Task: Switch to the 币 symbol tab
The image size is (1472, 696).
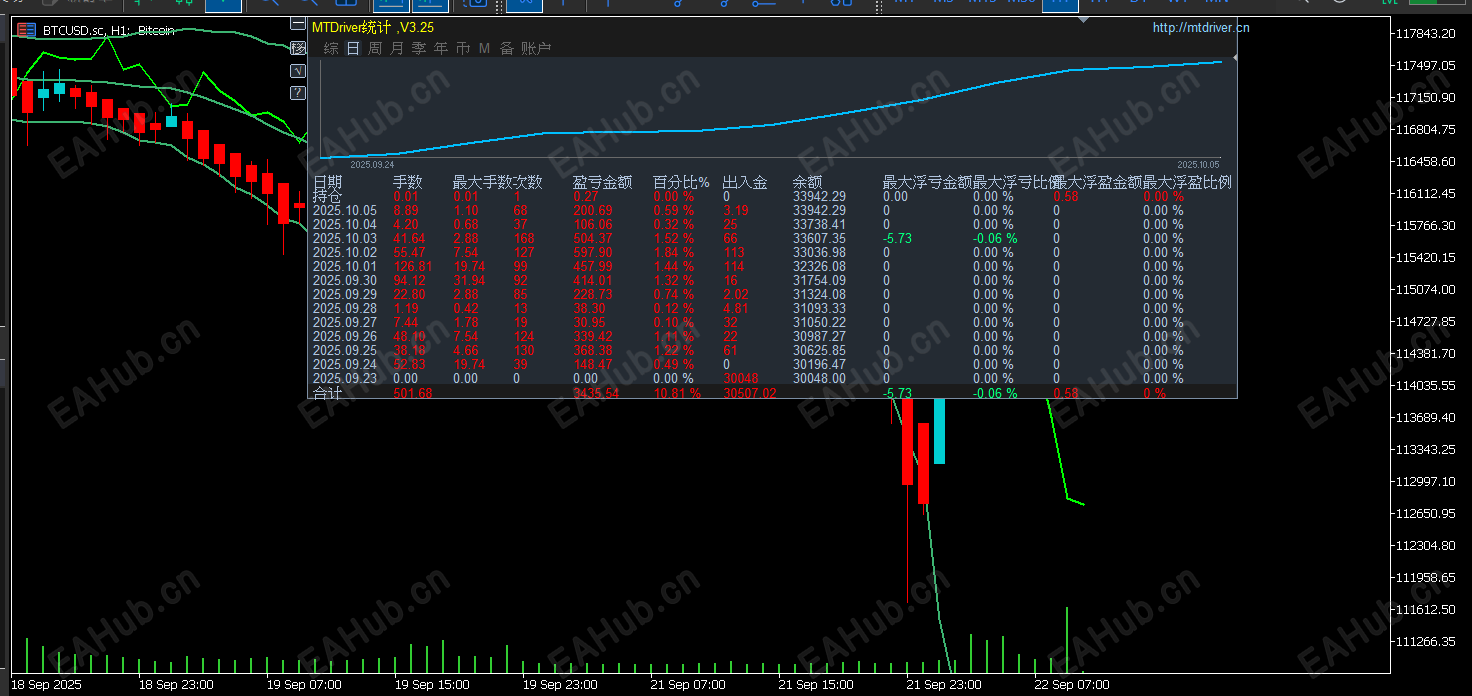Action: 463,48
